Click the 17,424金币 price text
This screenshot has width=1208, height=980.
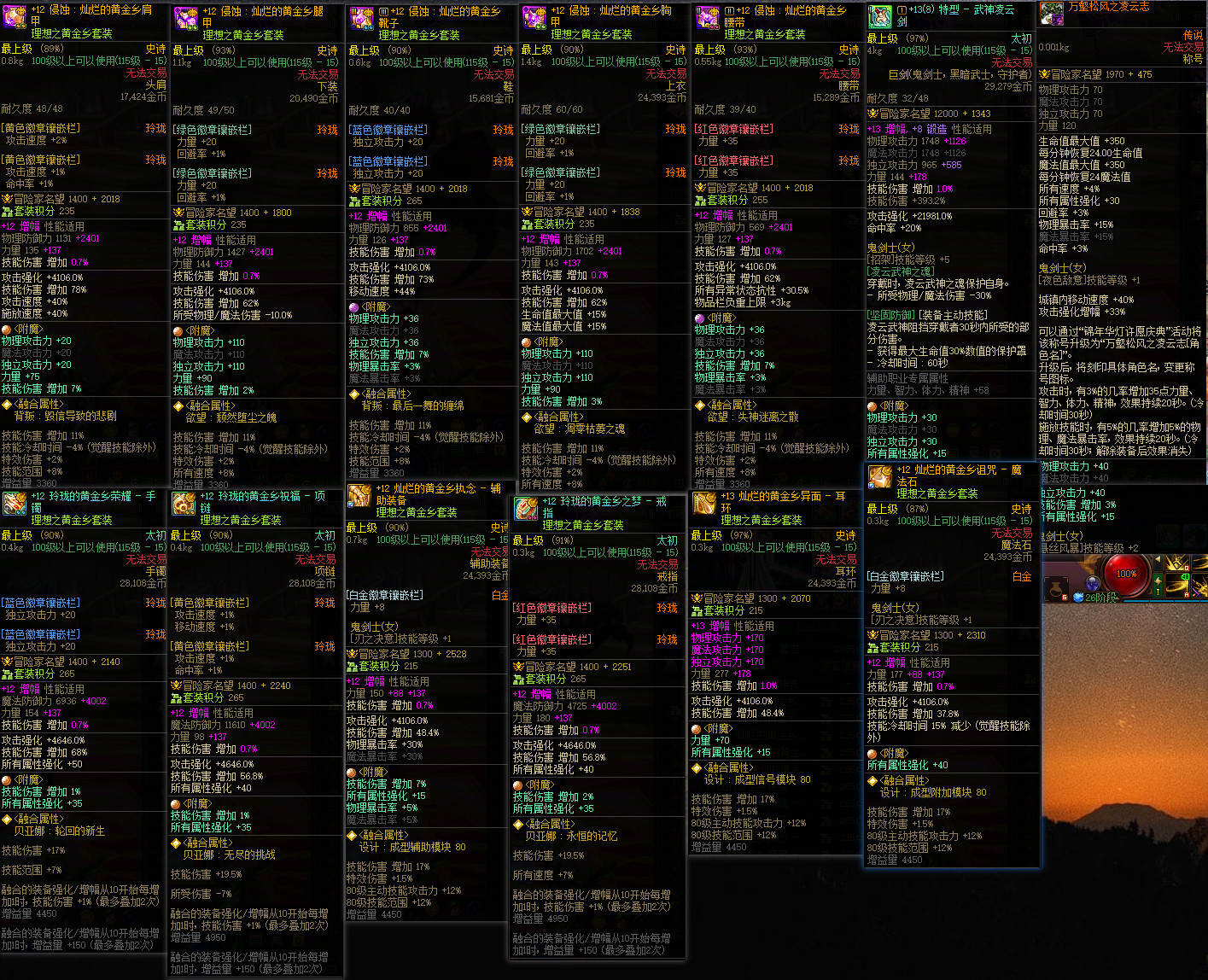[x=143, y=97]
